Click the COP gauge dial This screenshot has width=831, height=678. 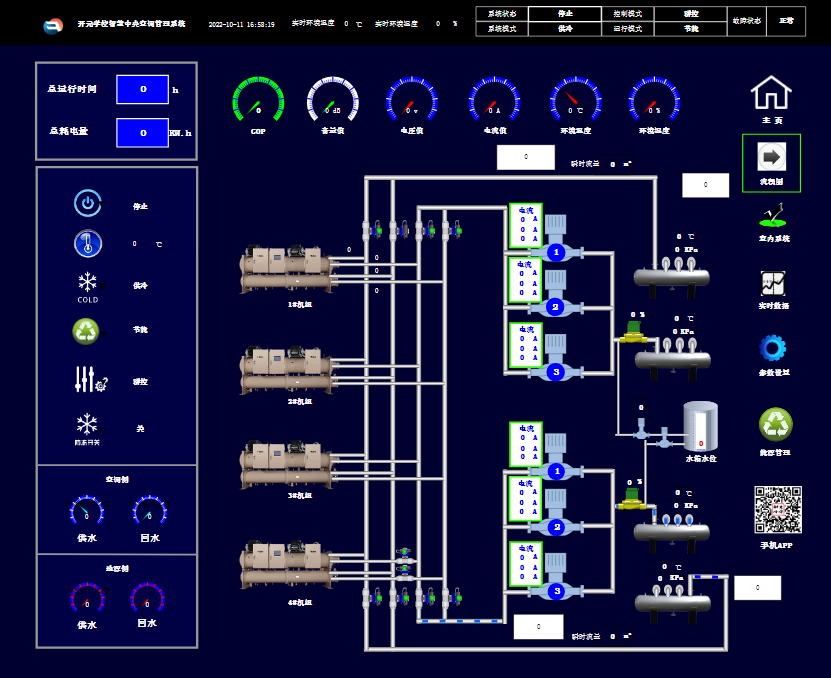pyautogui.click(x=258, y=102)
